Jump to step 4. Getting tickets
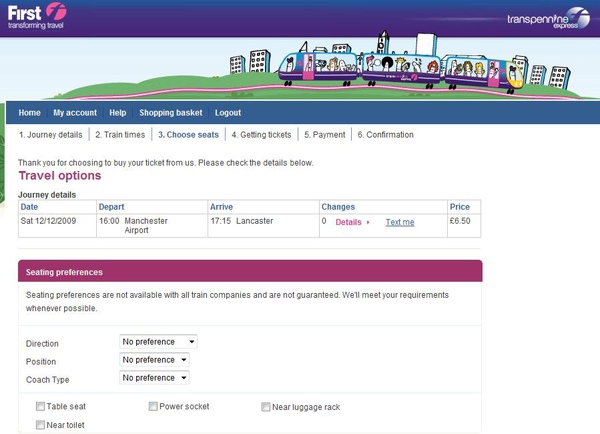The image size is (600, 434). pyautogui.click(x=261, y=135)
